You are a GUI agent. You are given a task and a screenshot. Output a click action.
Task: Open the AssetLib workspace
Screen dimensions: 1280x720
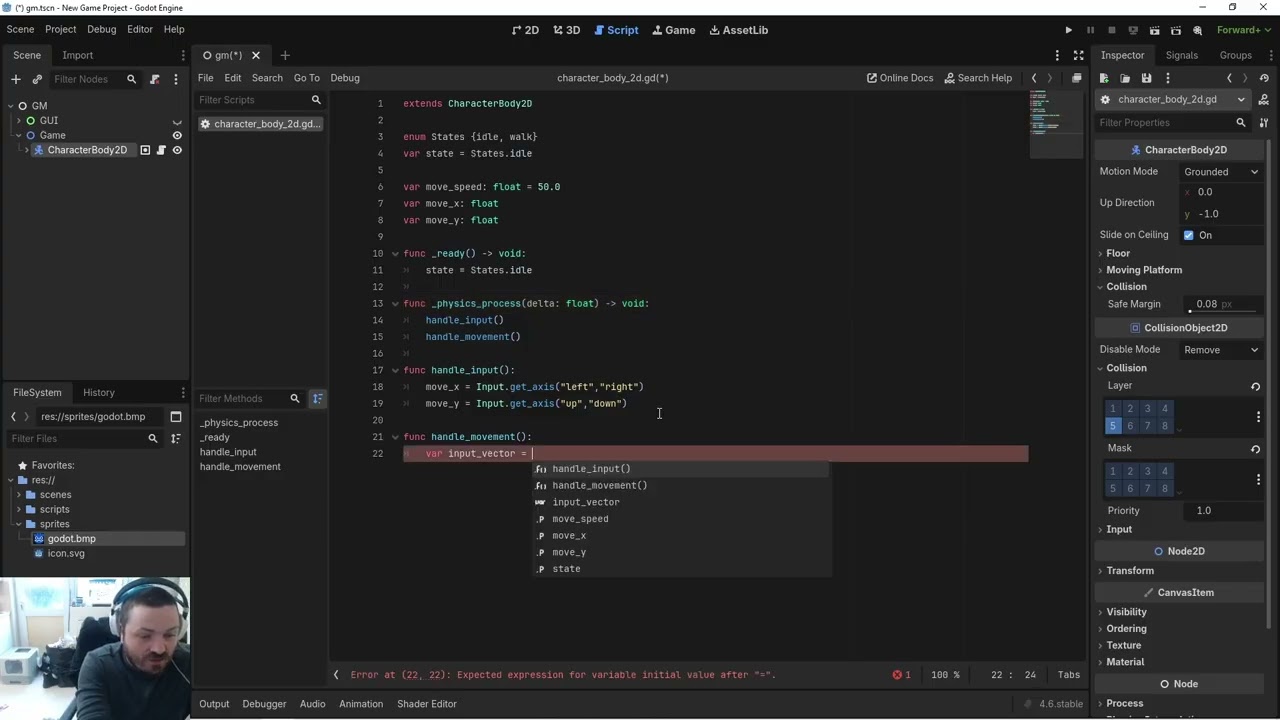[739, 30]
